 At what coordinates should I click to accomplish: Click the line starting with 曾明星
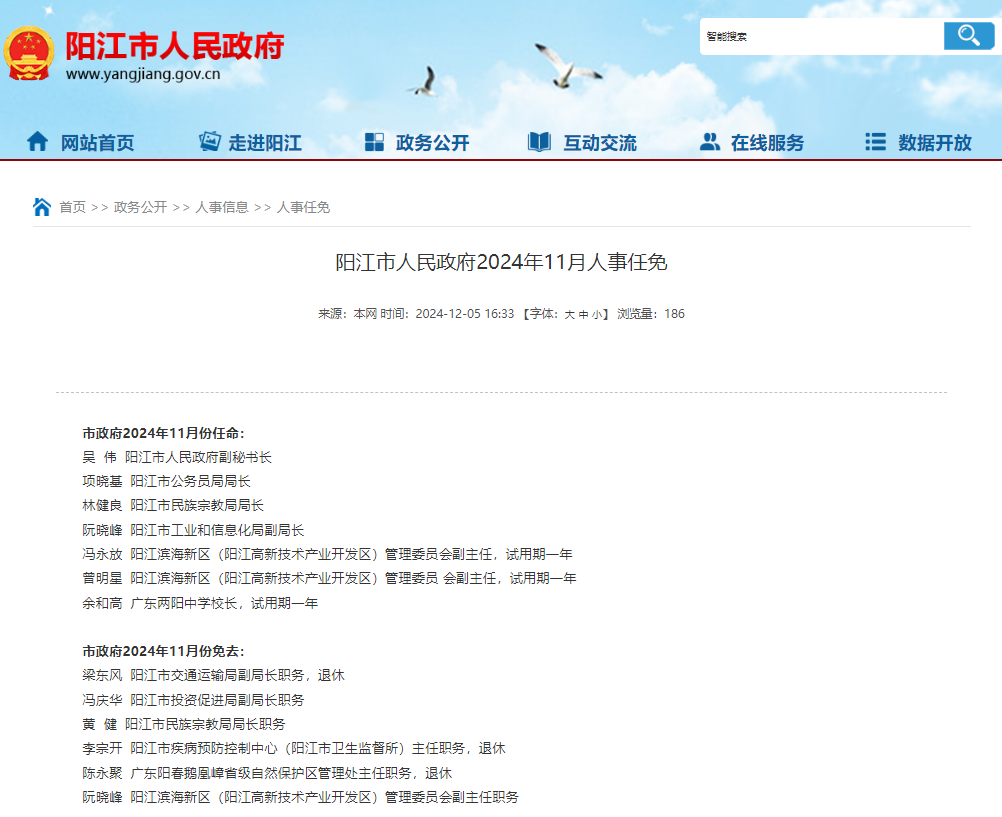click(329, 579)
